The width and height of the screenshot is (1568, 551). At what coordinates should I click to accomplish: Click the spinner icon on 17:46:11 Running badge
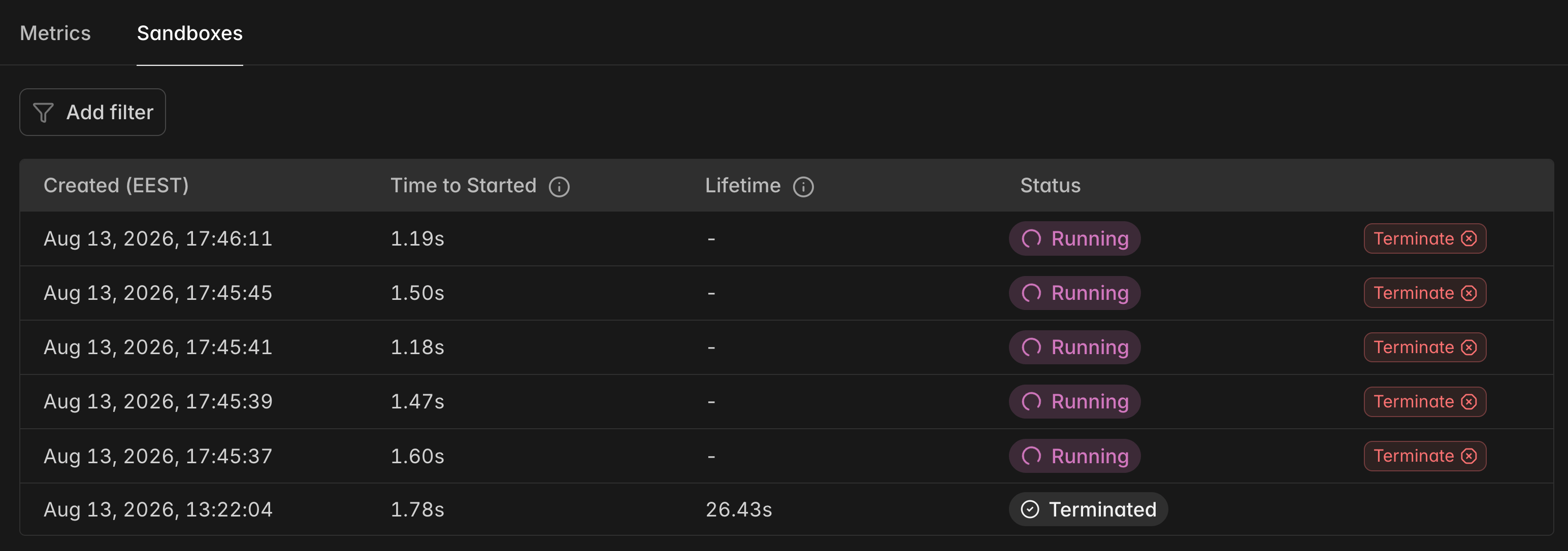[x=1031, y=238]
